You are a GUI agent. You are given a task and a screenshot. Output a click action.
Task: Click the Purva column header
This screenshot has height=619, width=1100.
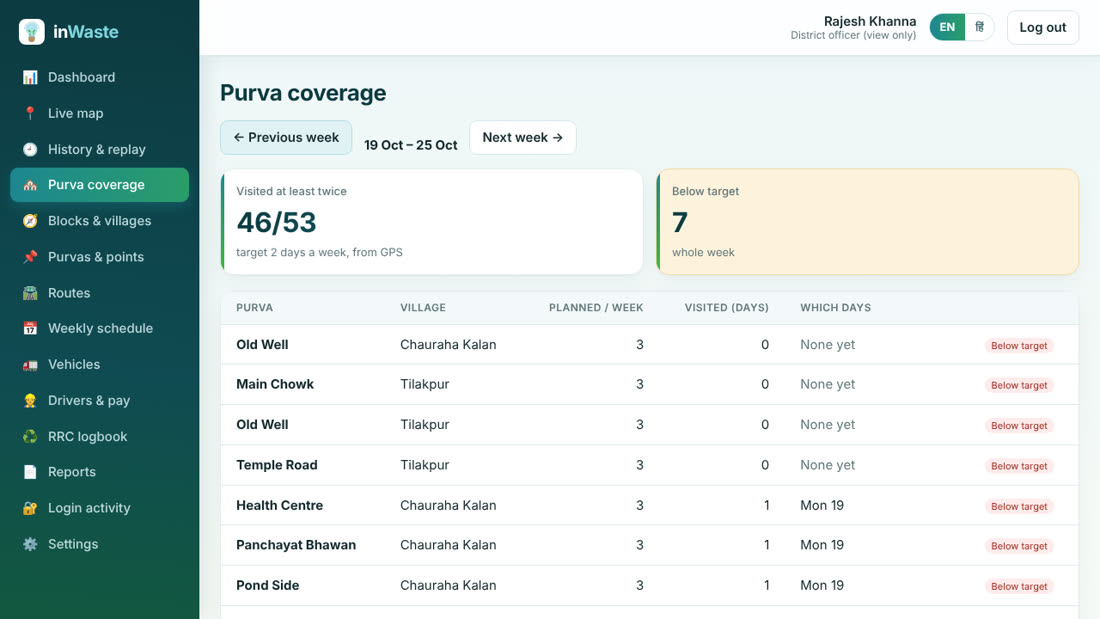pyautogui.click(x=255, y=307)
